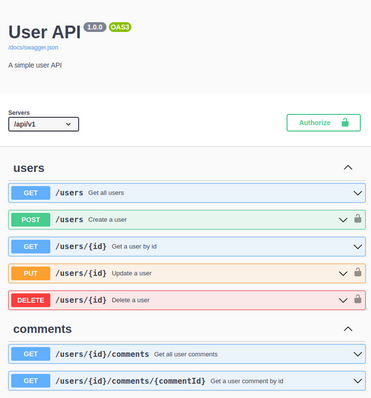
Task: Expand GET /users/{id}/comments using its chevron
Action: (358, 354)
